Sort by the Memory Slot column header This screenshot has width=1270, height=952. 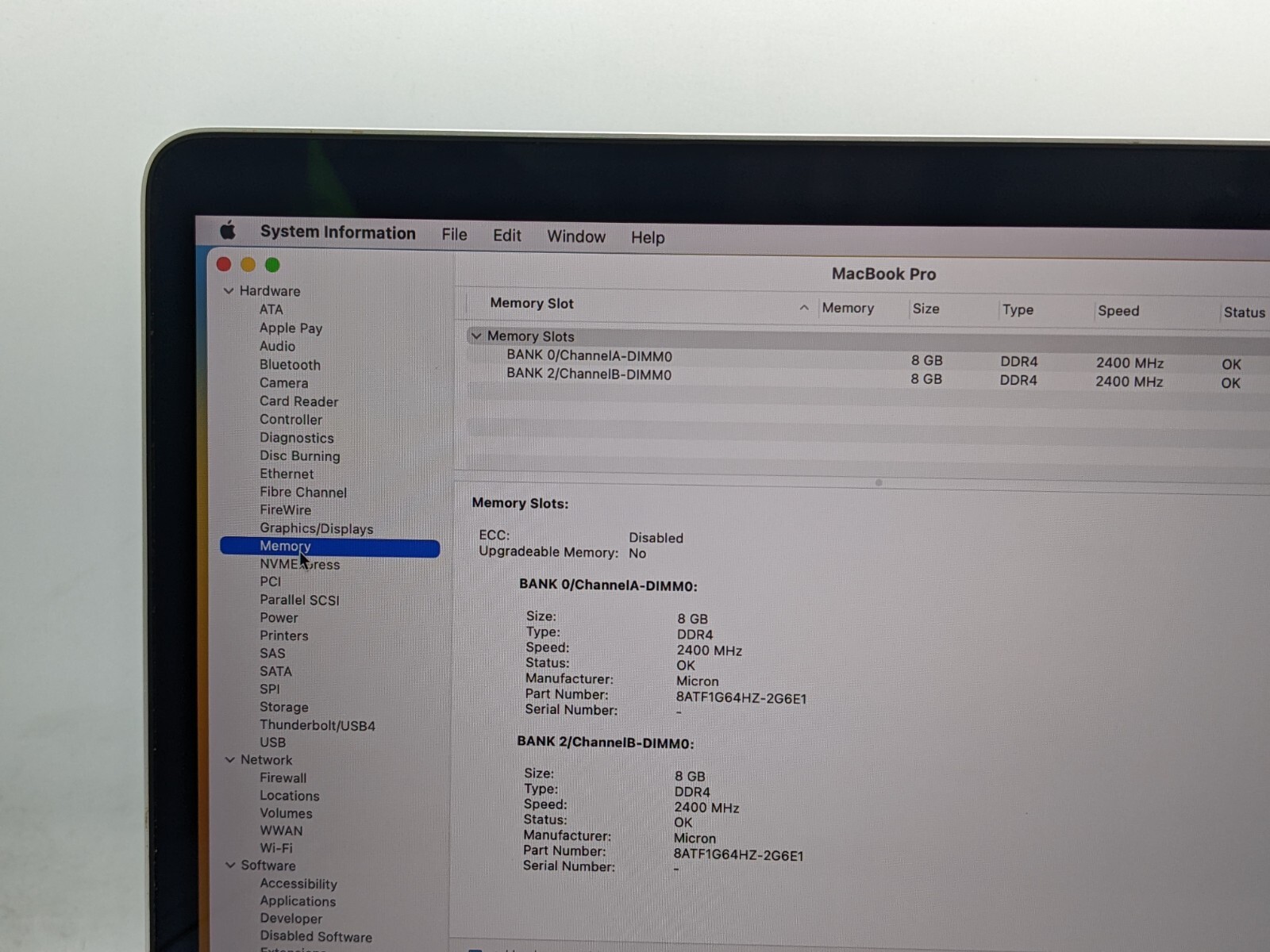pos(532,303)
